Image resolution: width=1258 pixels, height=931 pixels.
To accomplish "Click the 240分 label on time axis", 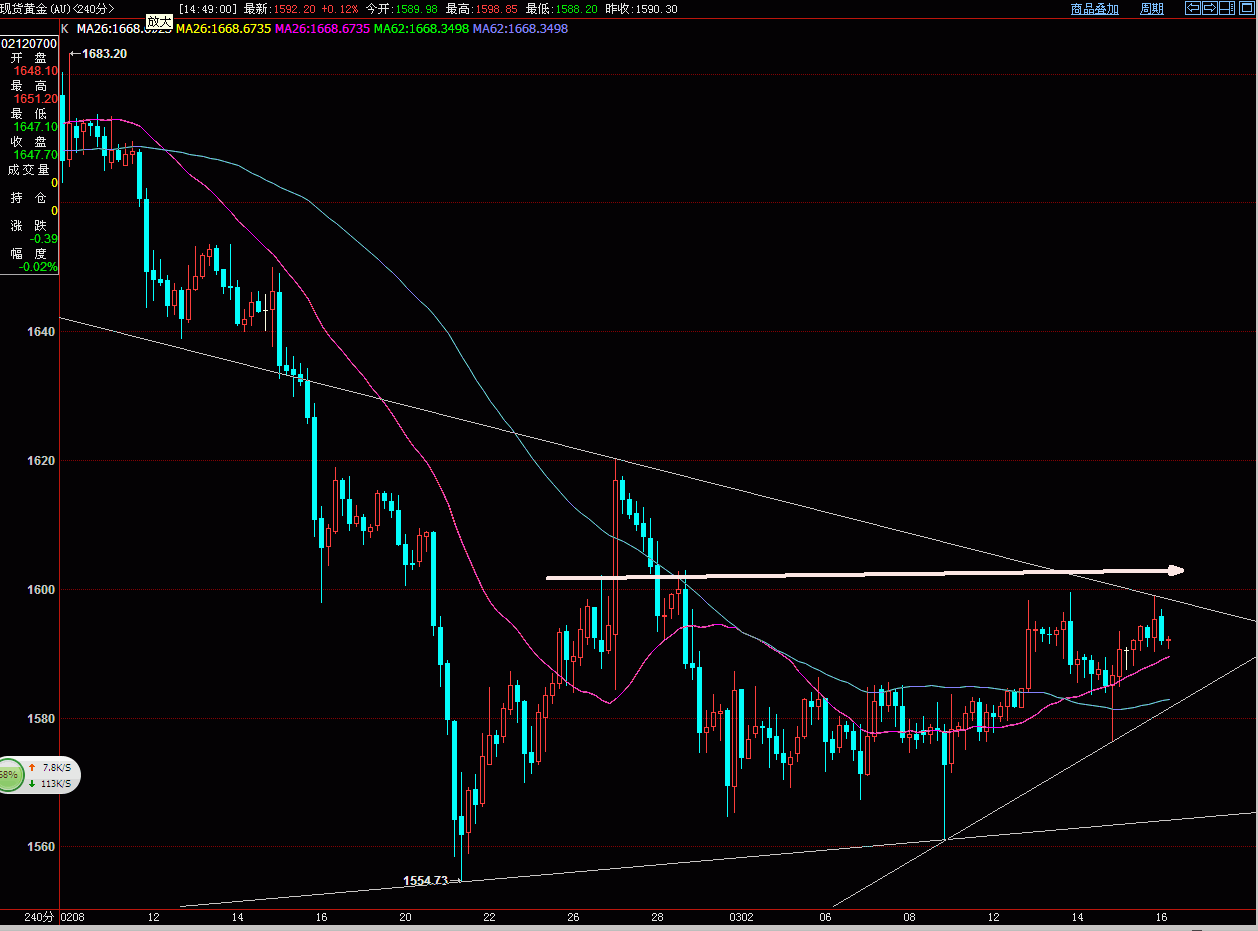I will tap(37, 917).
